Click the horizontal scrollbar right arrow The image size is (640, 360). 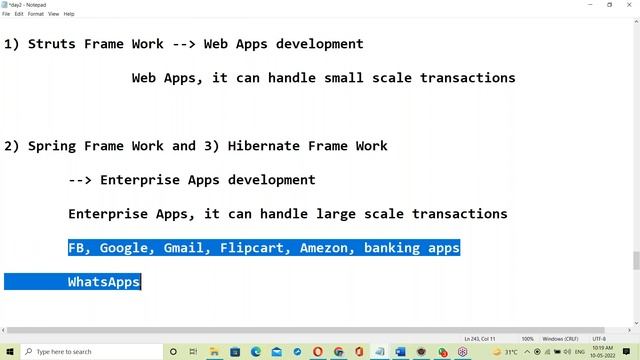(629, 330)
